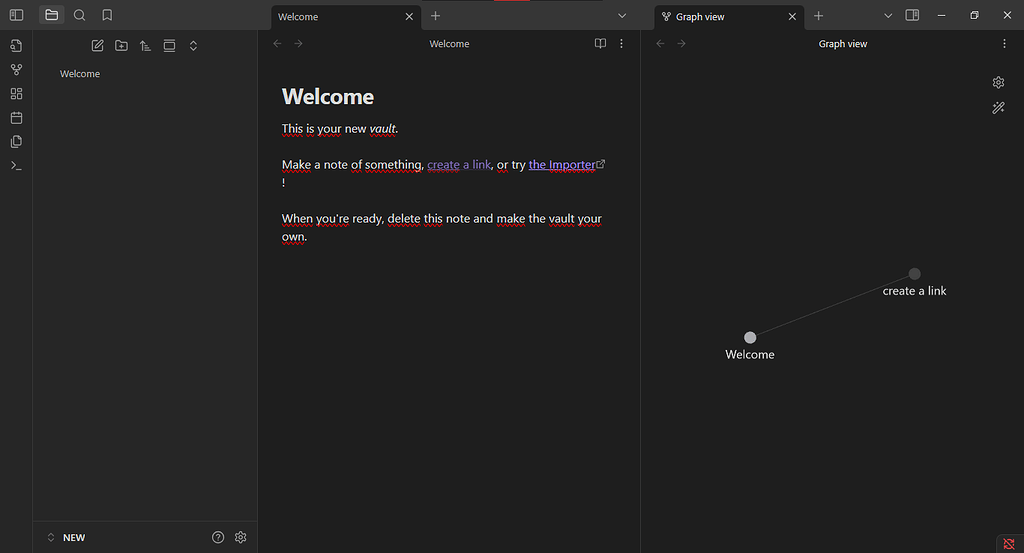
Task: Switch to the Search sidebar tab
Action: (x=80, y=15)
